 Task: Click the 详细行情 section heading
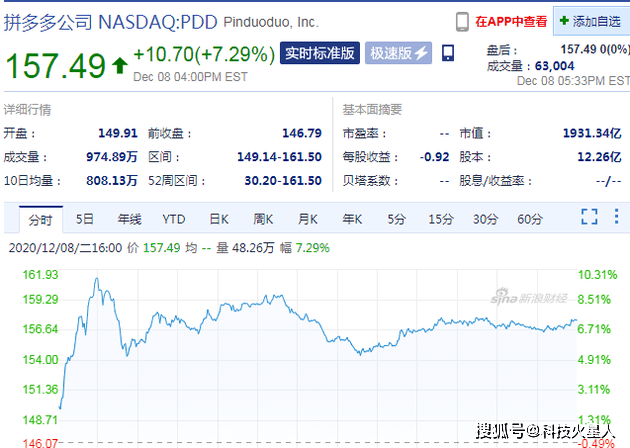pyautogui.click(x=27, y=110)
